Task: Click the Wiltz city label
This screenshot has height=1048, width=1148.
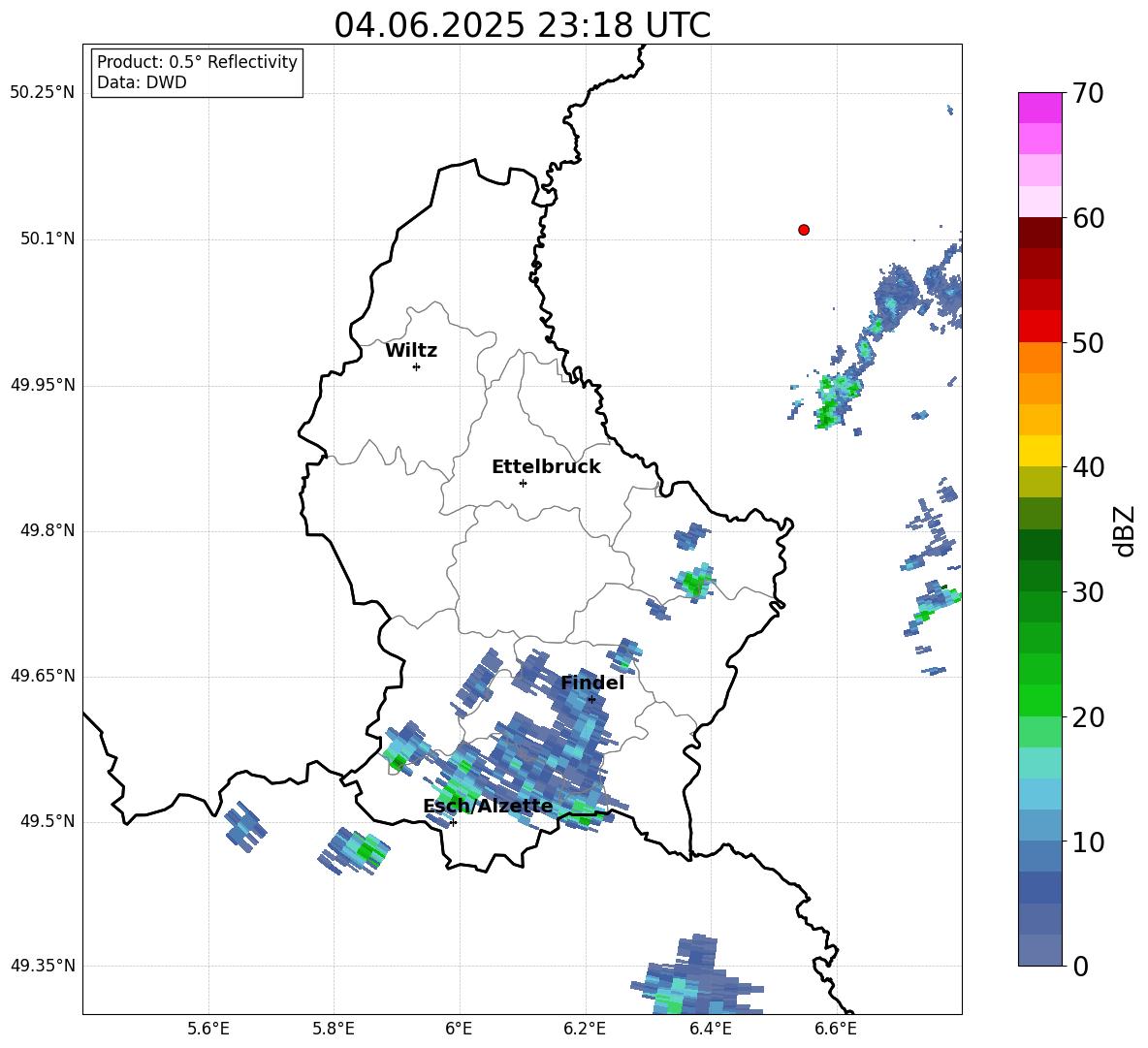Action: pos(411,351)
